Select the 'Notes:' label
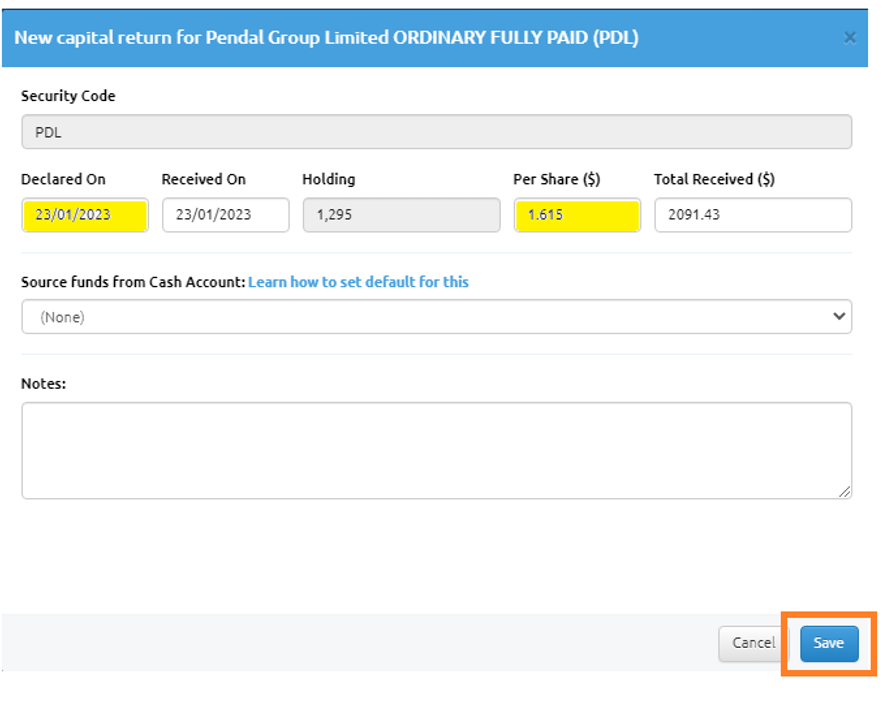The image size is (893, 701). click(43, 383)
